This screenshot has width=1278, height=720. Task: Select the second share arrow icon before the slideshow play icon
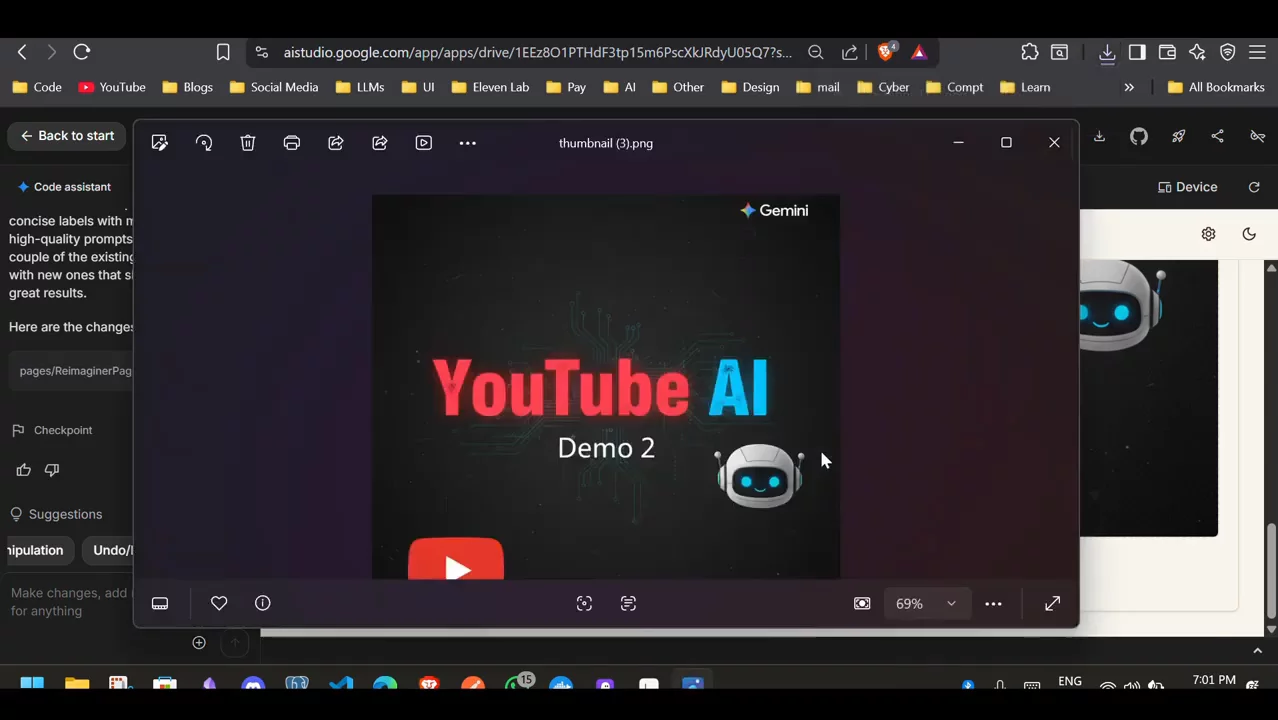[x=380, y=143]
